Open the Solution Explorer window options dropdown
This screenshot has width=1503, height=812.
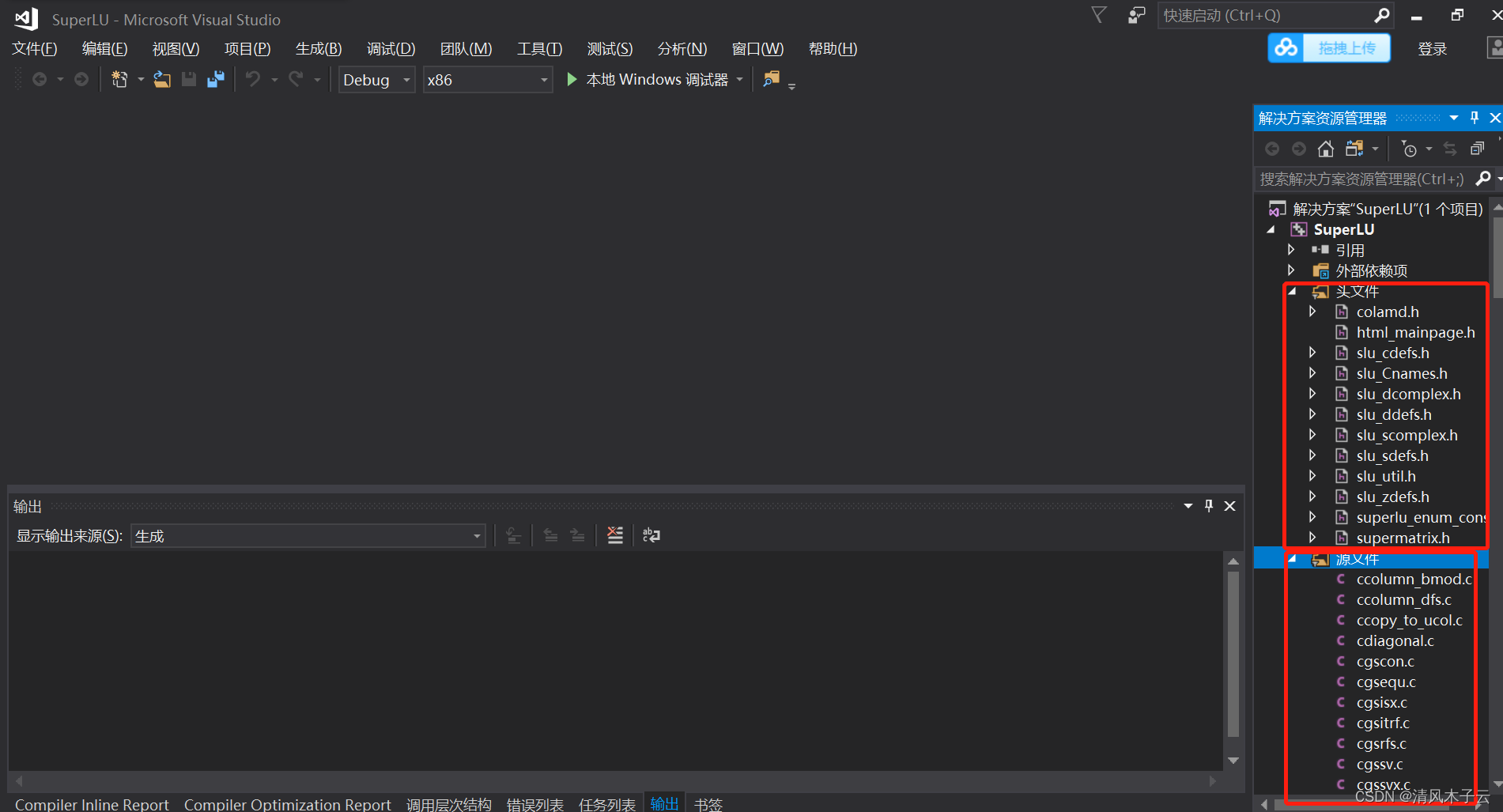click(x=1454, y=118)
